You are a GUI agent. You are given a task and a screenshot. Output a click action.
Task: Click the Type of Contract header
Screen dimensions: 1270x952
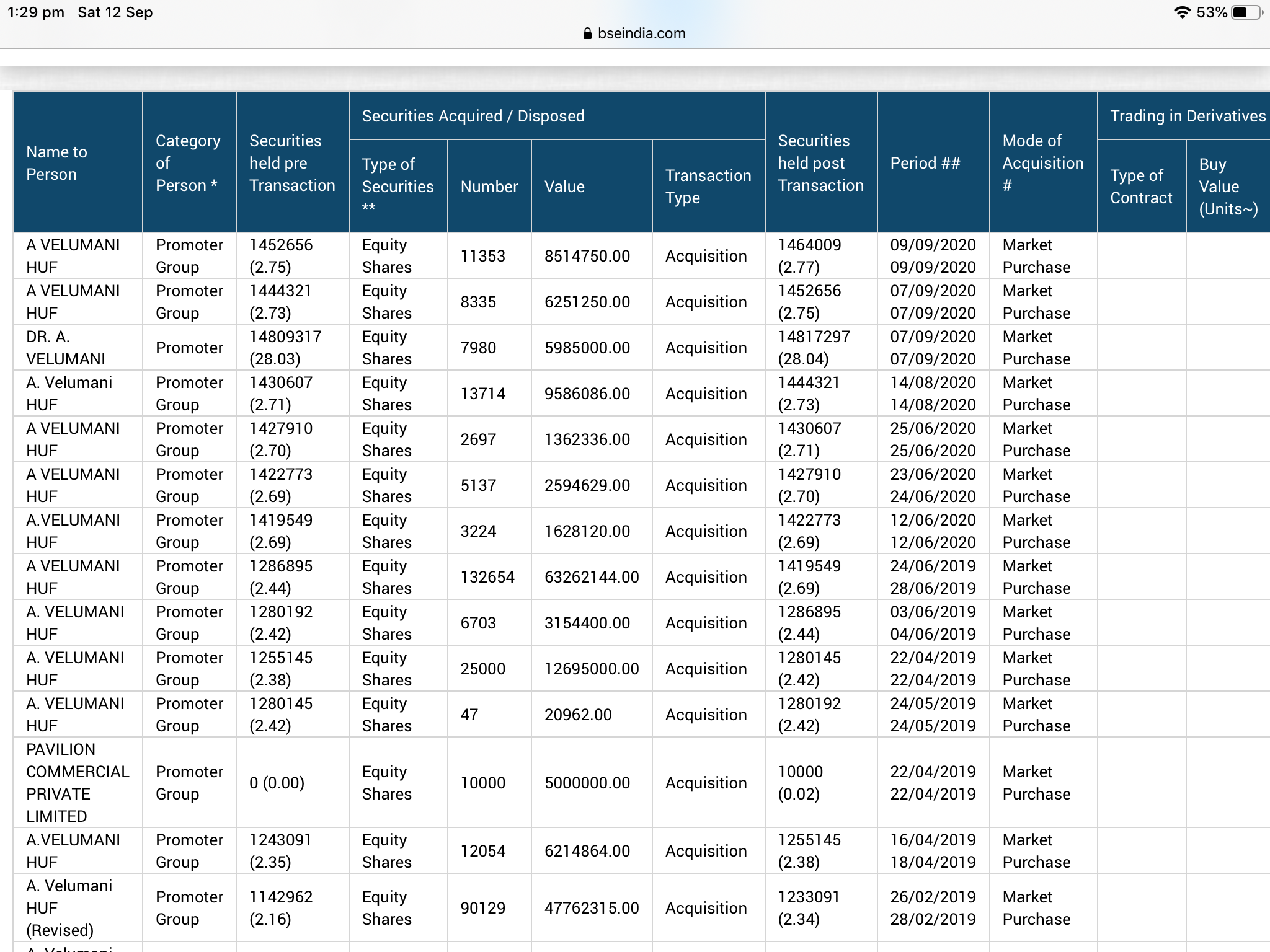point(1140,186)
